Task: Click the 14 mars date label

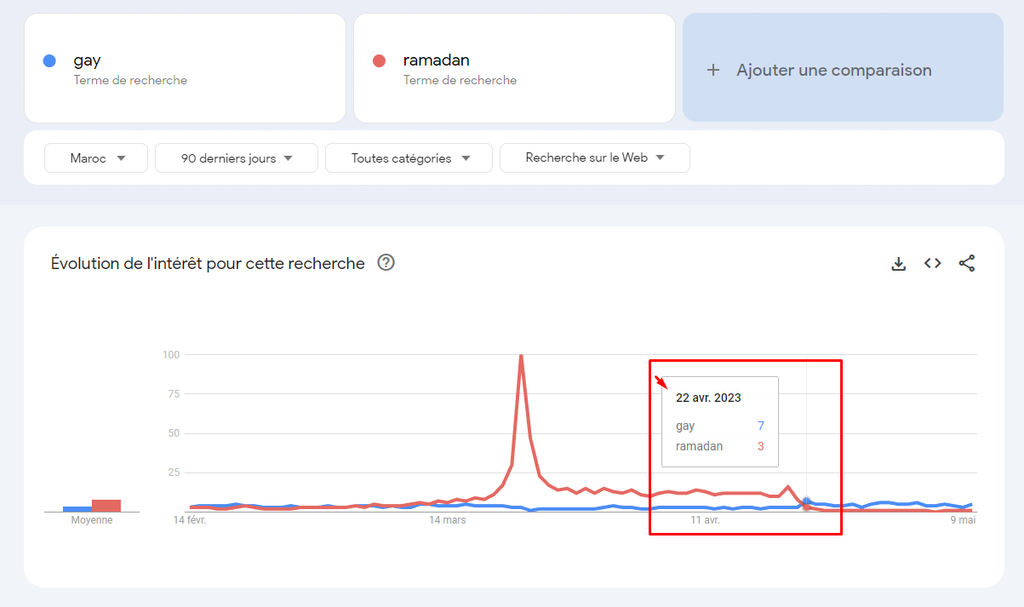Action: pos(447,520)
